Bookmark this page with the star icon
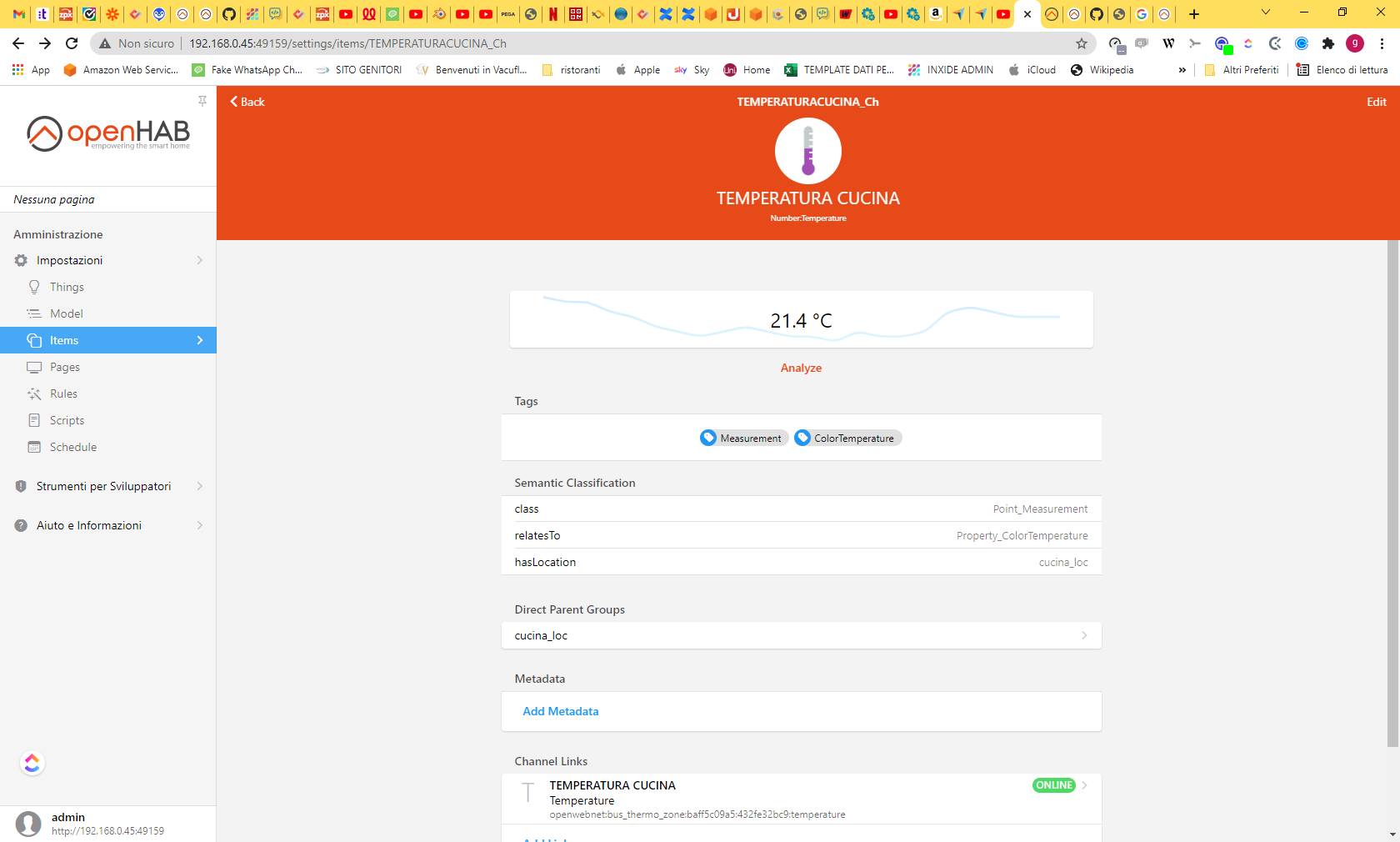 click(1082, 43)
